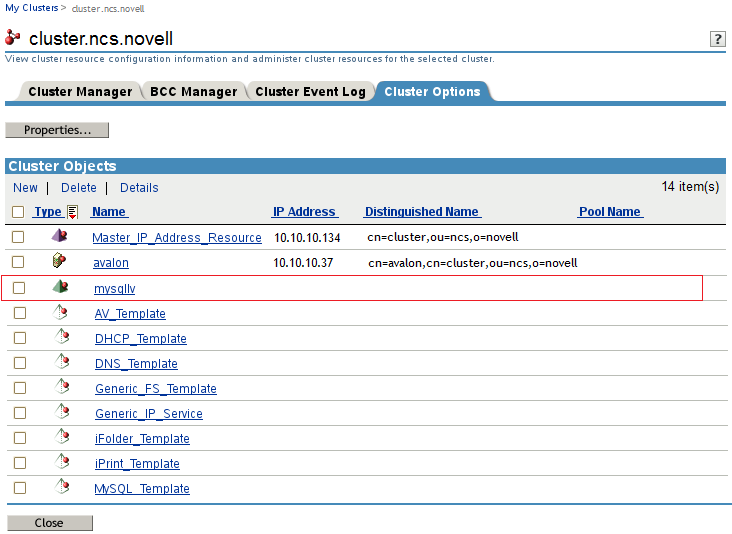Tick the avalon row checkbox
This screenshot has width=732, height=534.
click(18, 263)
